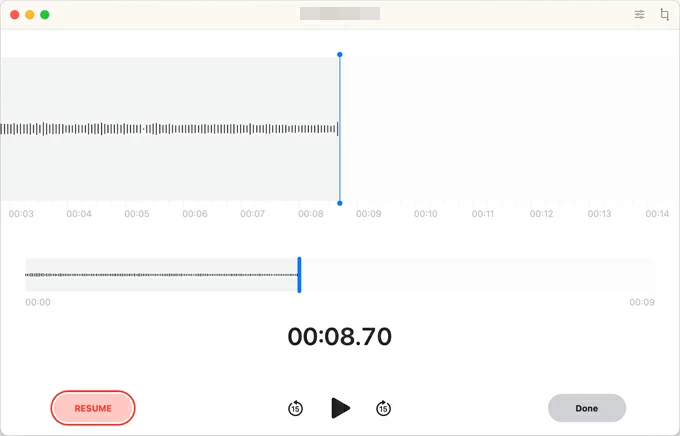
Task: Select the recording title in the title bar
Action: pyautogui.click(x=340, y=15)
